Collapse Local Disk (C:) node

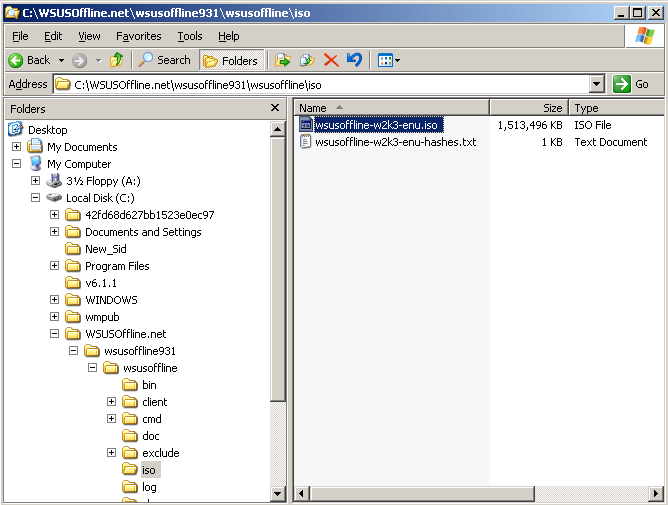(35, 198)
